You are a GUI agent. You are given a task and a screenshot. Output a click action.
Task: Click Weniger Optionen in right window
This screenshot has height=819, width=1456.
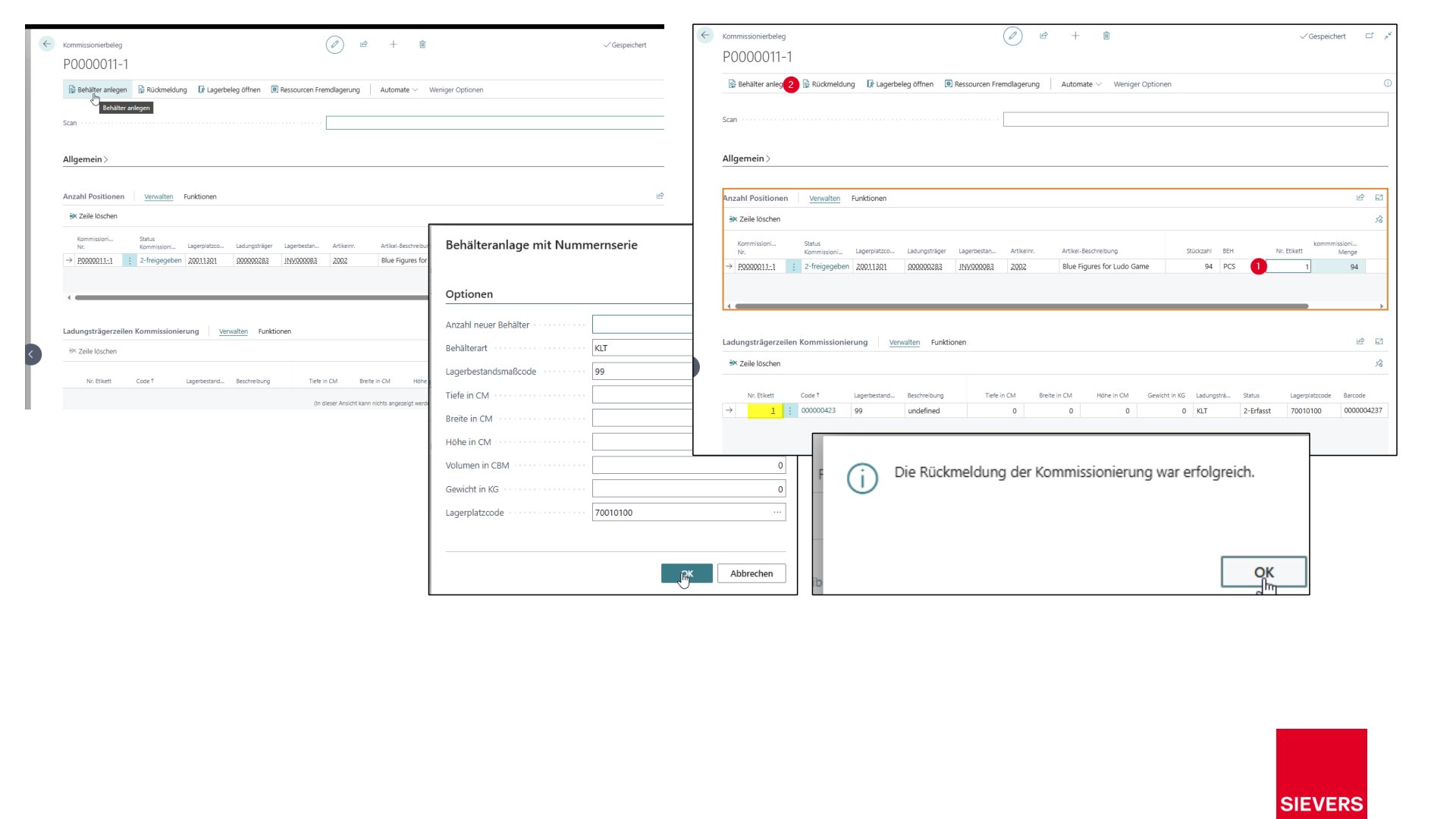[x=1142, y=84]
